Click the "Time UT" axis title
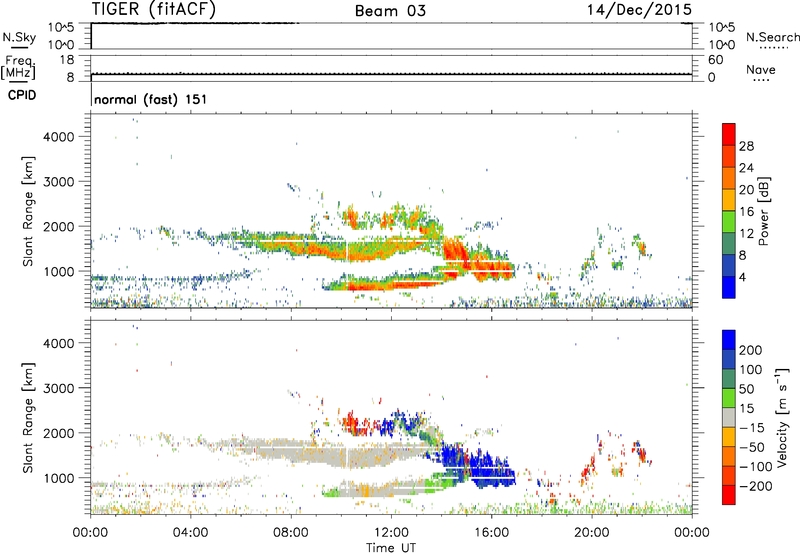800x554 pixels. tap(391, 548)
